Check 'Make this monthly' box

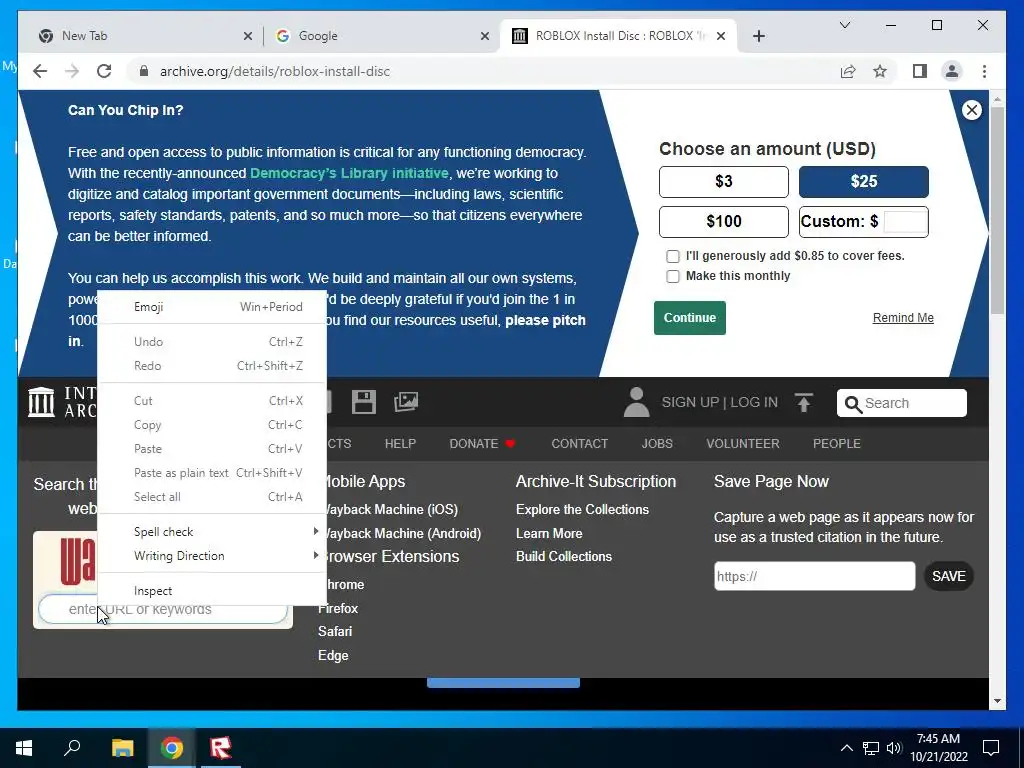click(x=673, y=276)
